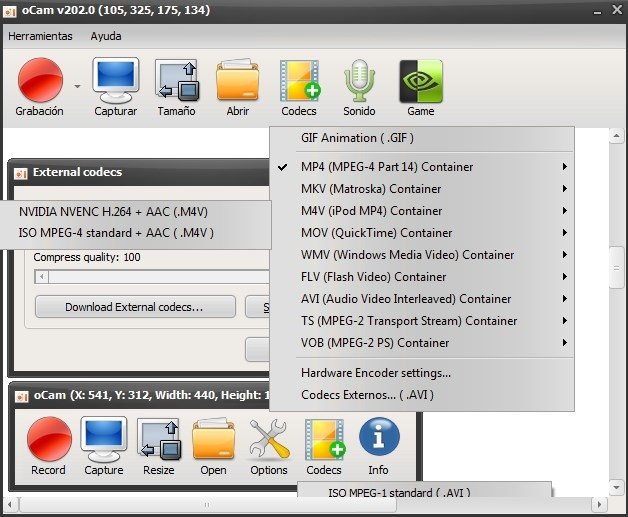Choose VOB (MPEG-2 PS) Container

click(x=422, y=343)
